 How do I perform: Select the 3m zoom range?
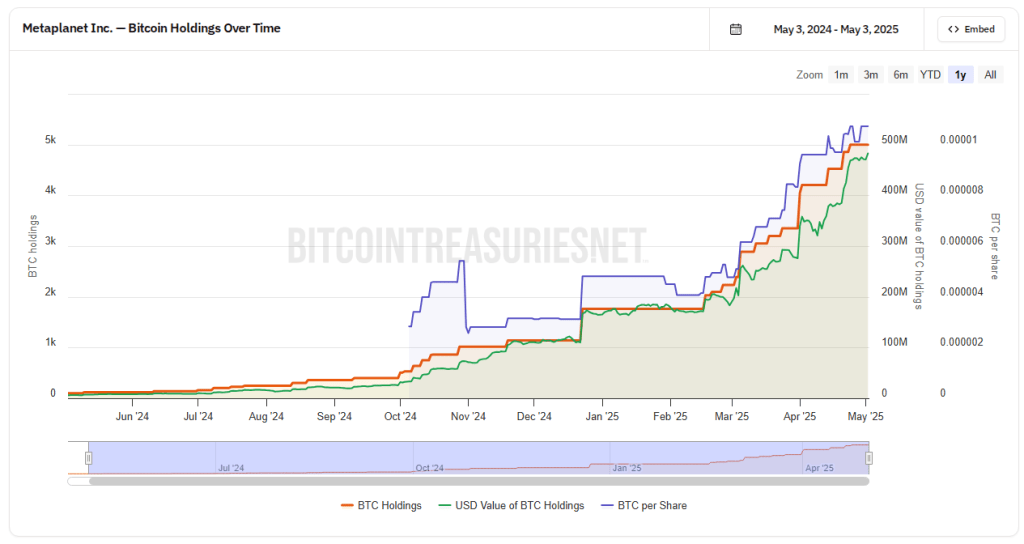tap(871, 75)
